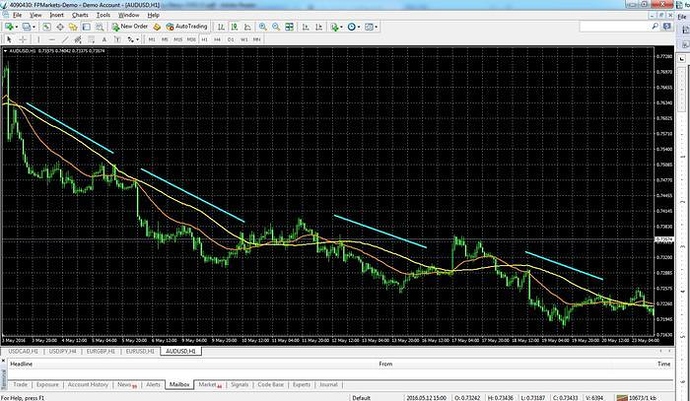Toggle the Navigator panel icon

(73, 27)
